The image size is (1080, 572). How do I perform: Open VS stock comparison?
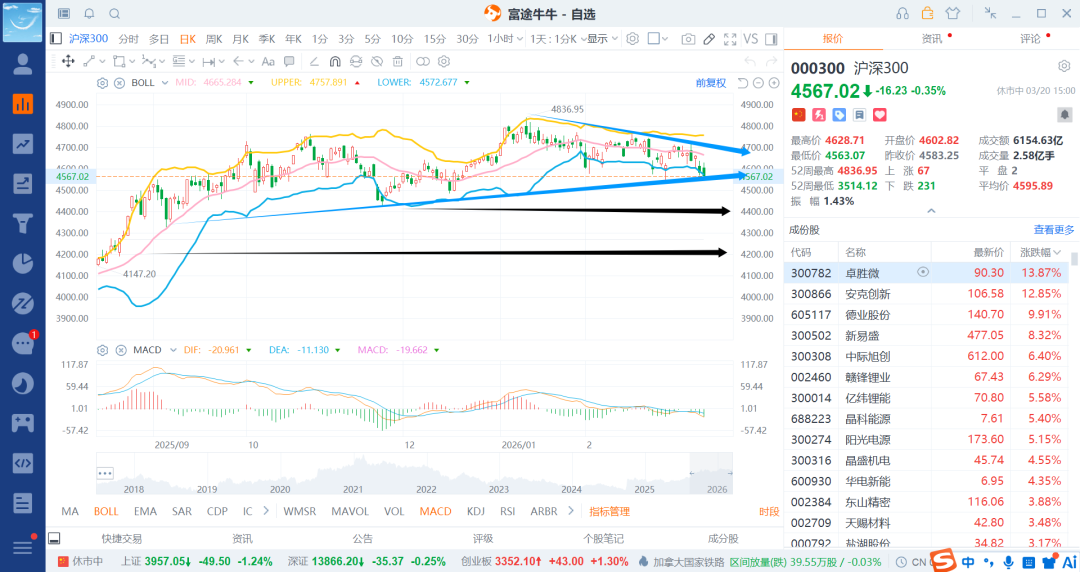click(x=751, y=39)
